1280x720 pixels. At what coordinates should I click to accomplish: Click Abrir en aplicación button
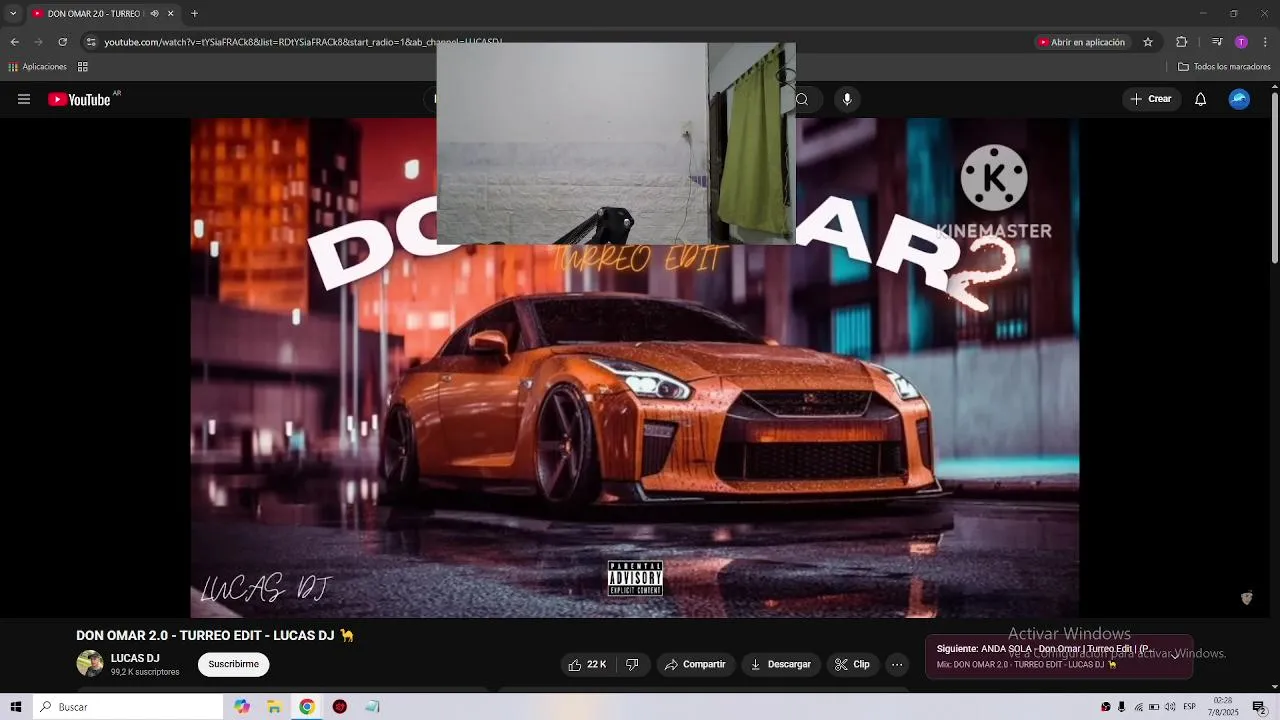(1082, 42)
